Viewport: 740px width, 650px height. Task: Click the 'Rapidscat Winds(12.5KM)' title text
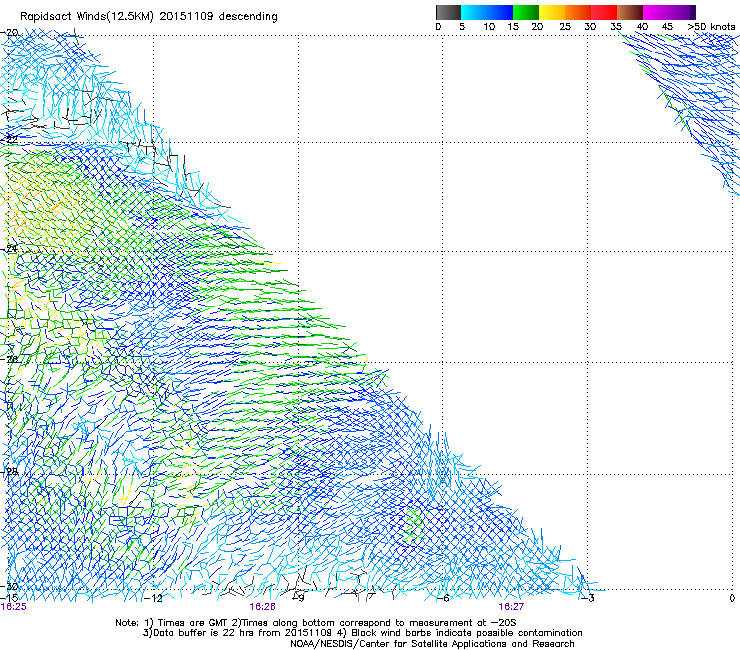[x=87, y=17]
